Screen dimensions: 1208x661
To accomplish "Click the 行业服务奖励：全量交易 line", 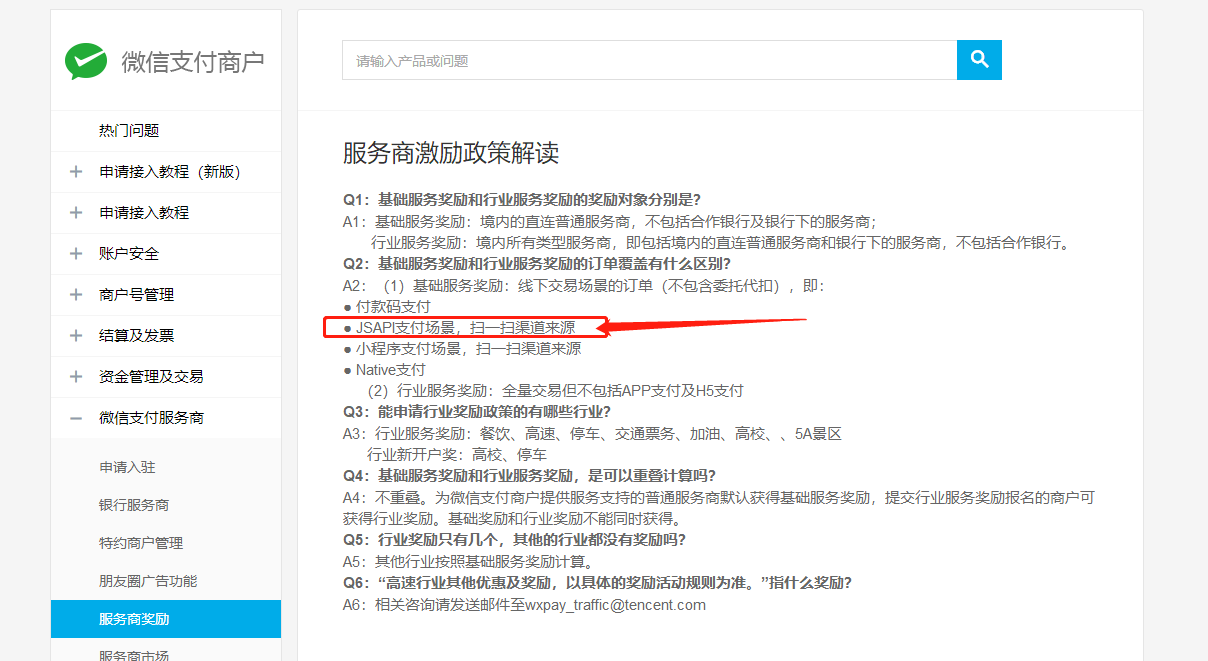I will point(555,391).
